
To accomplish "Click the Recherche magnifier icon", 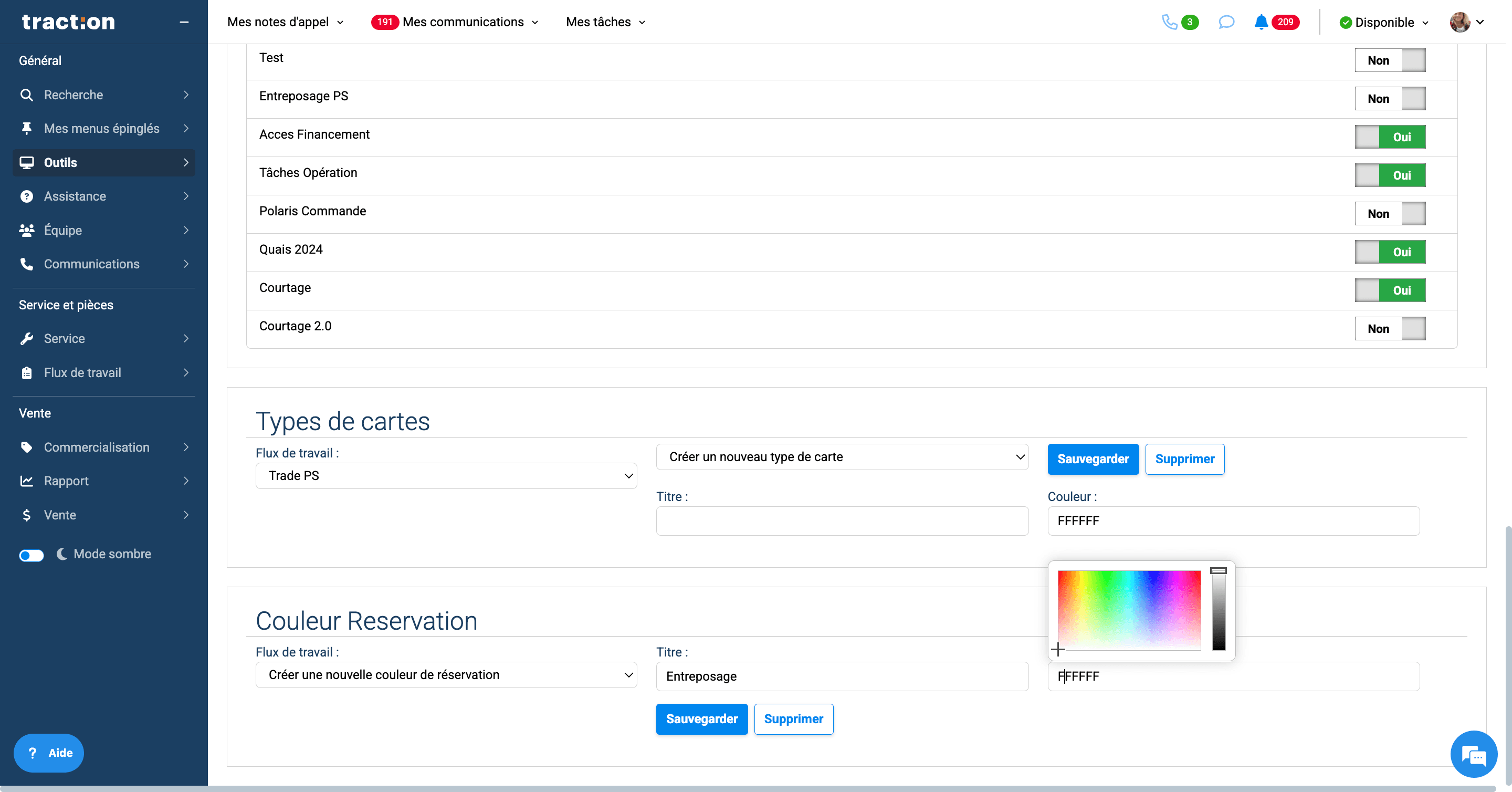I will tap(26, 95).
